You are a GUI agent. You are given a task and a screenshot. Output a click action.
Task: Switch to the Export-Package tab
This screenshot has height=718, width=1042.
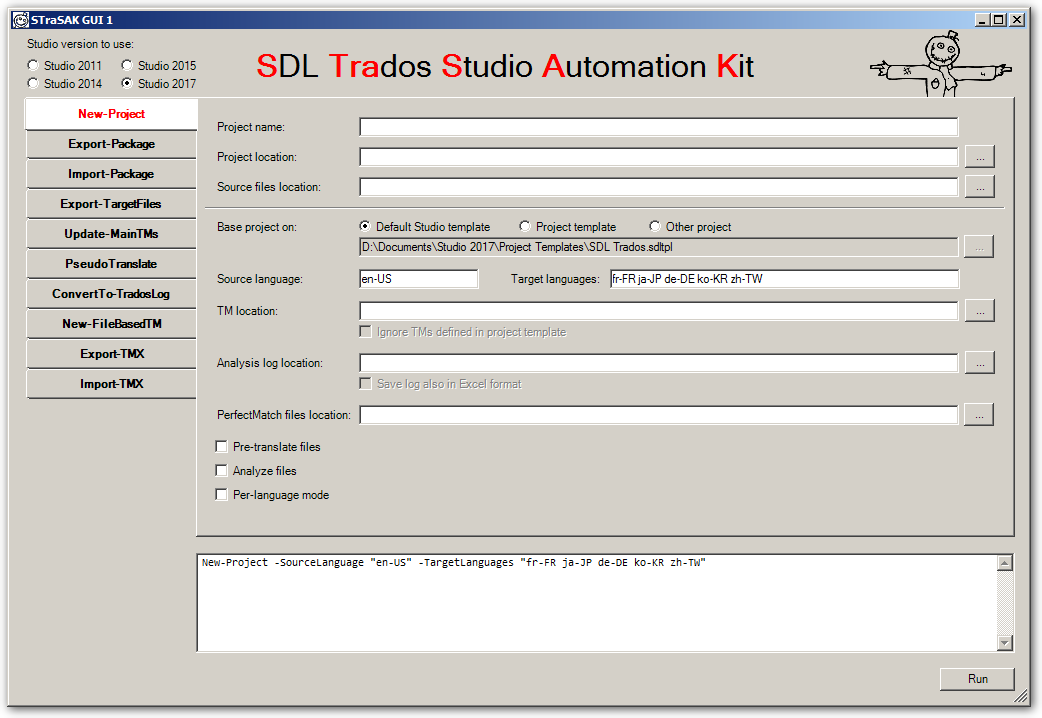pos(112,144)
